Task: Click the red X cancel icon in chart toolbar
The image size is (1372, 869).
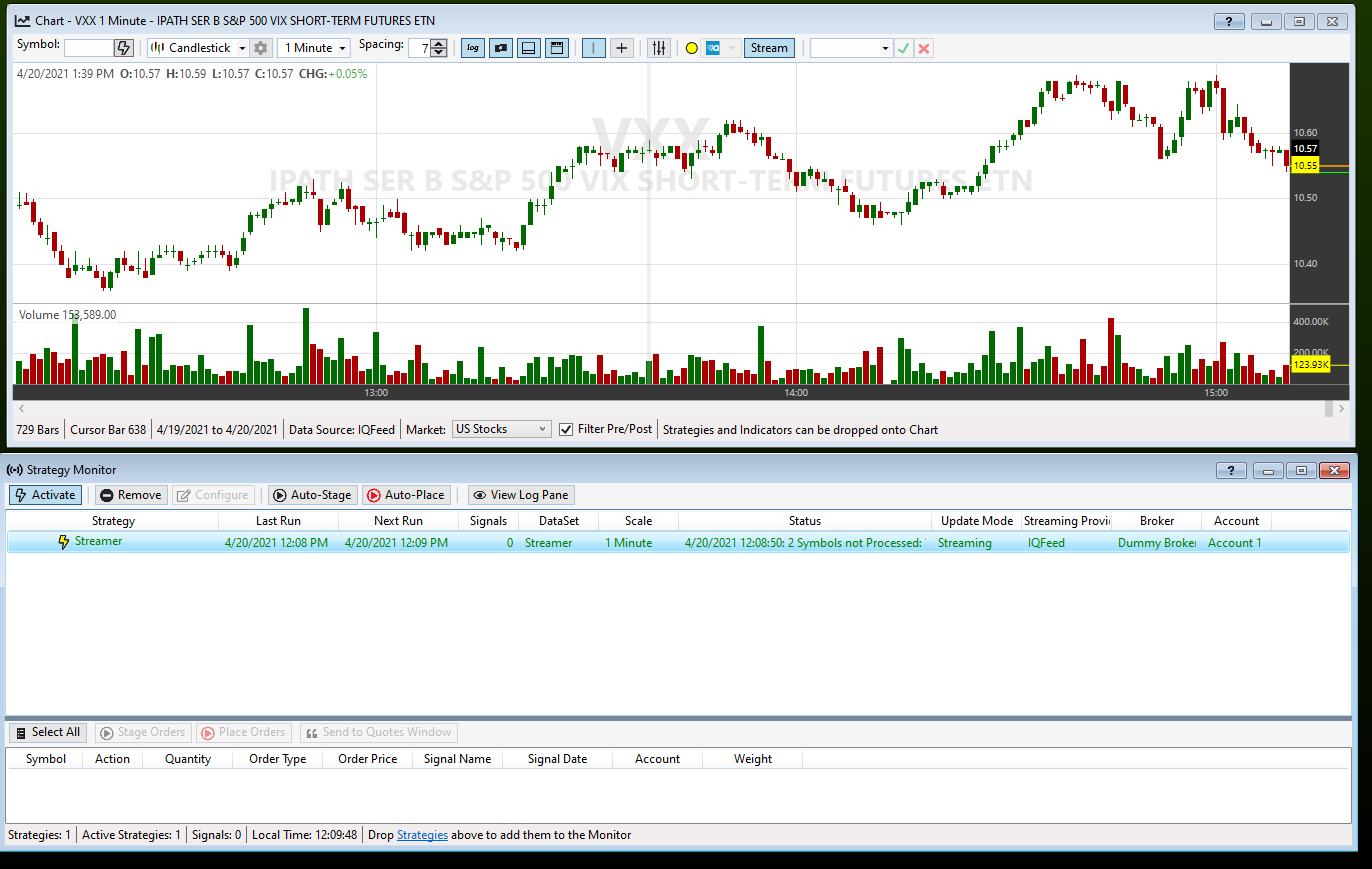Action: 924,48
